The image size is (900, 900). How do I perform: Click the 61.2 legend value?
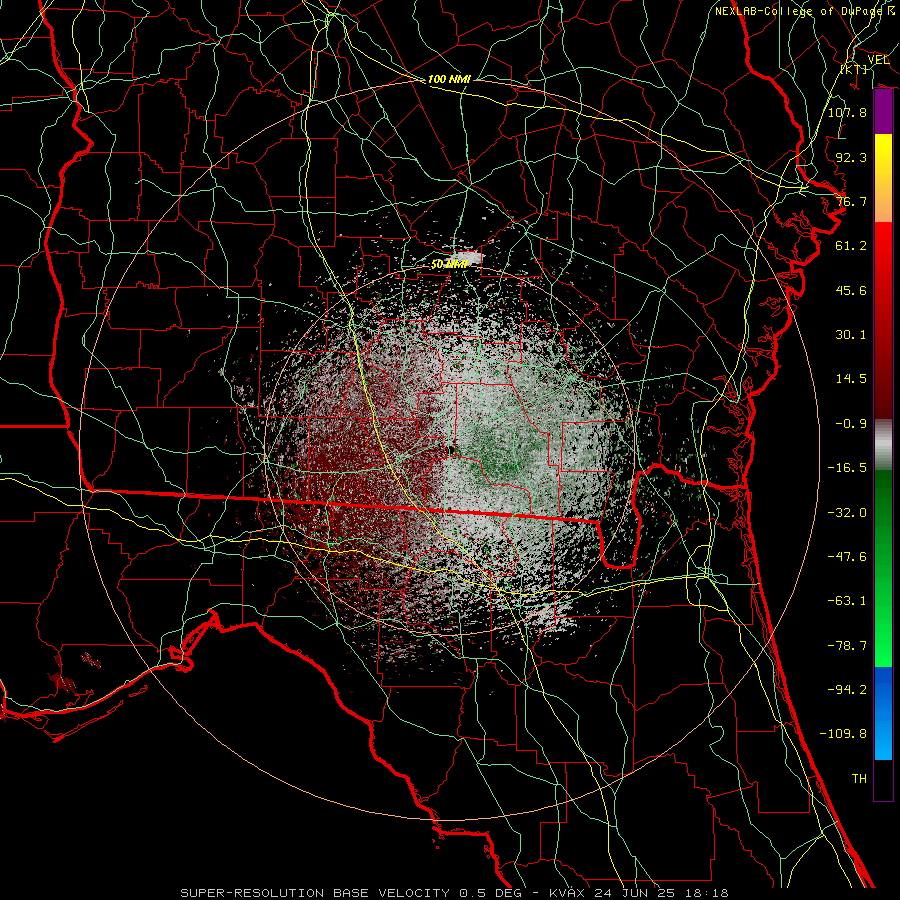pos(851,246)
